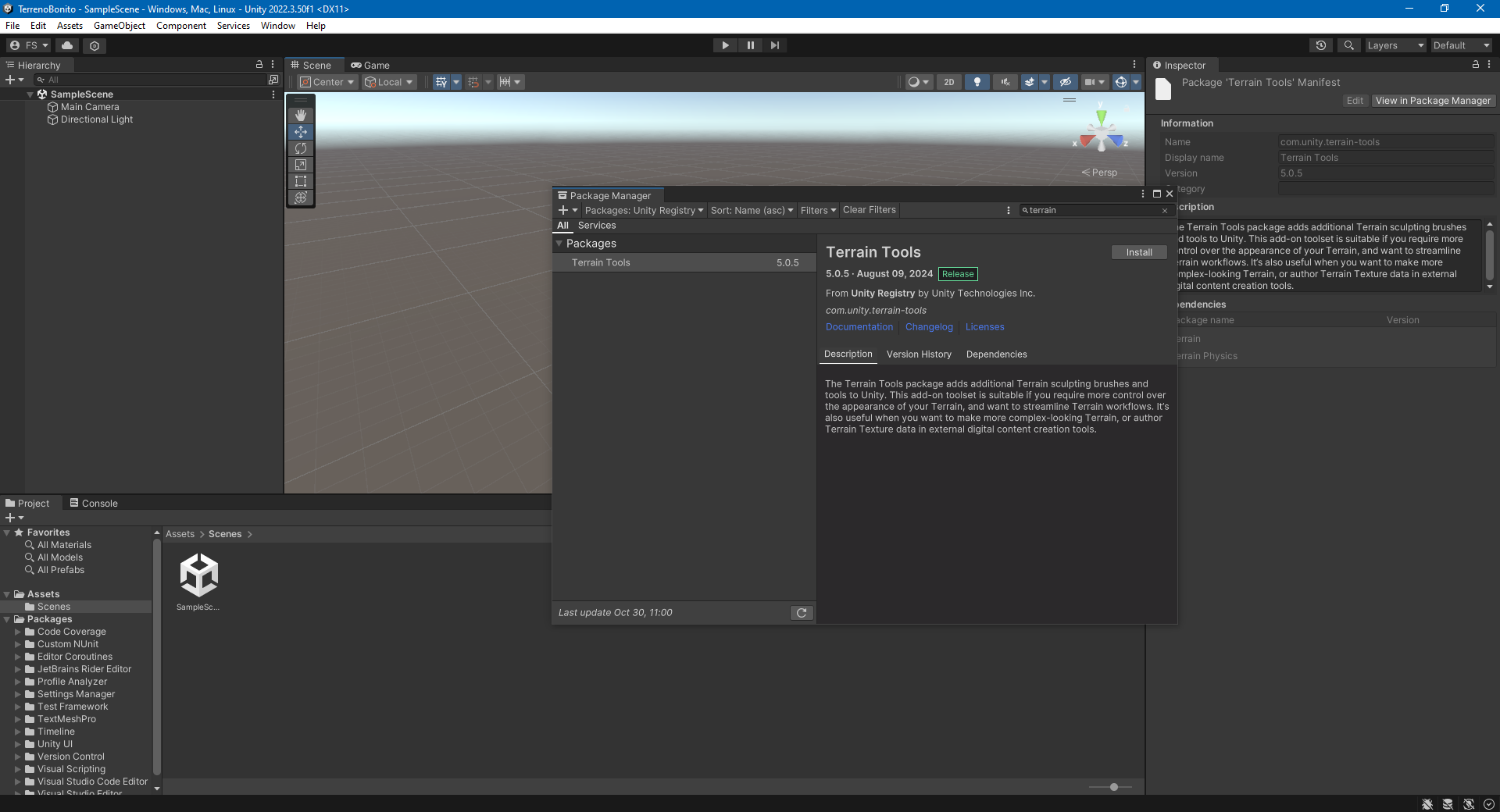Viewport: 1500px width, 812px height.
Task: Toggle Persp projection label
Action: (x=1099, y=173)
